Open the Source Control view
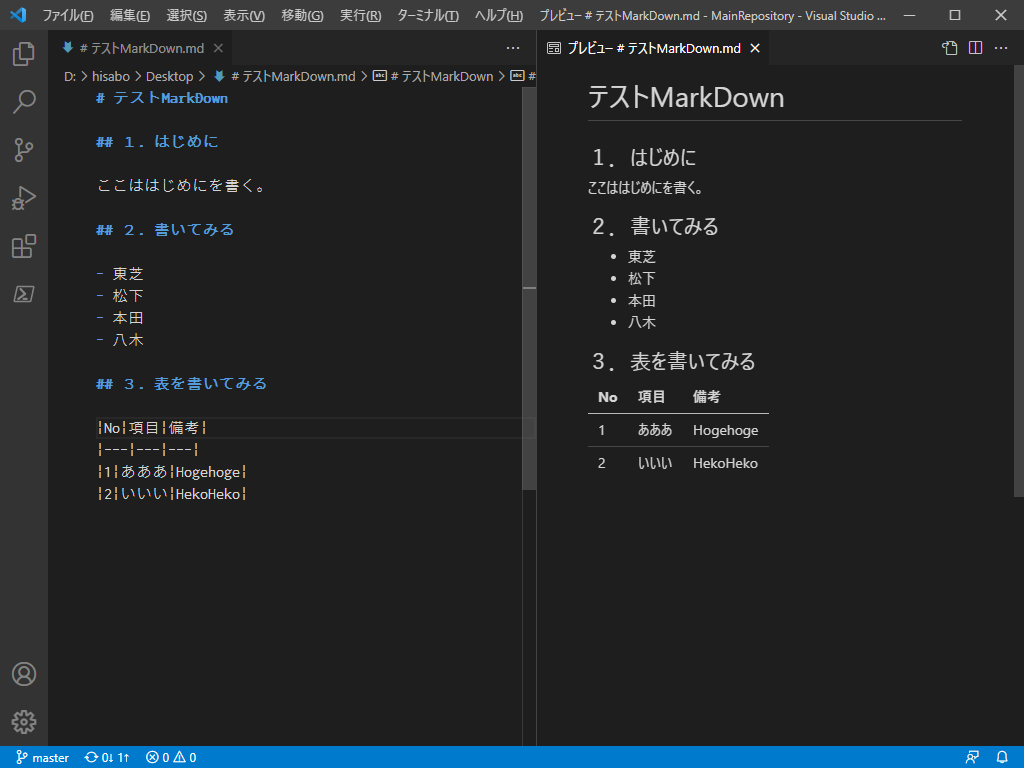Viewport: 1024px width, 768px height. (23, 149)
